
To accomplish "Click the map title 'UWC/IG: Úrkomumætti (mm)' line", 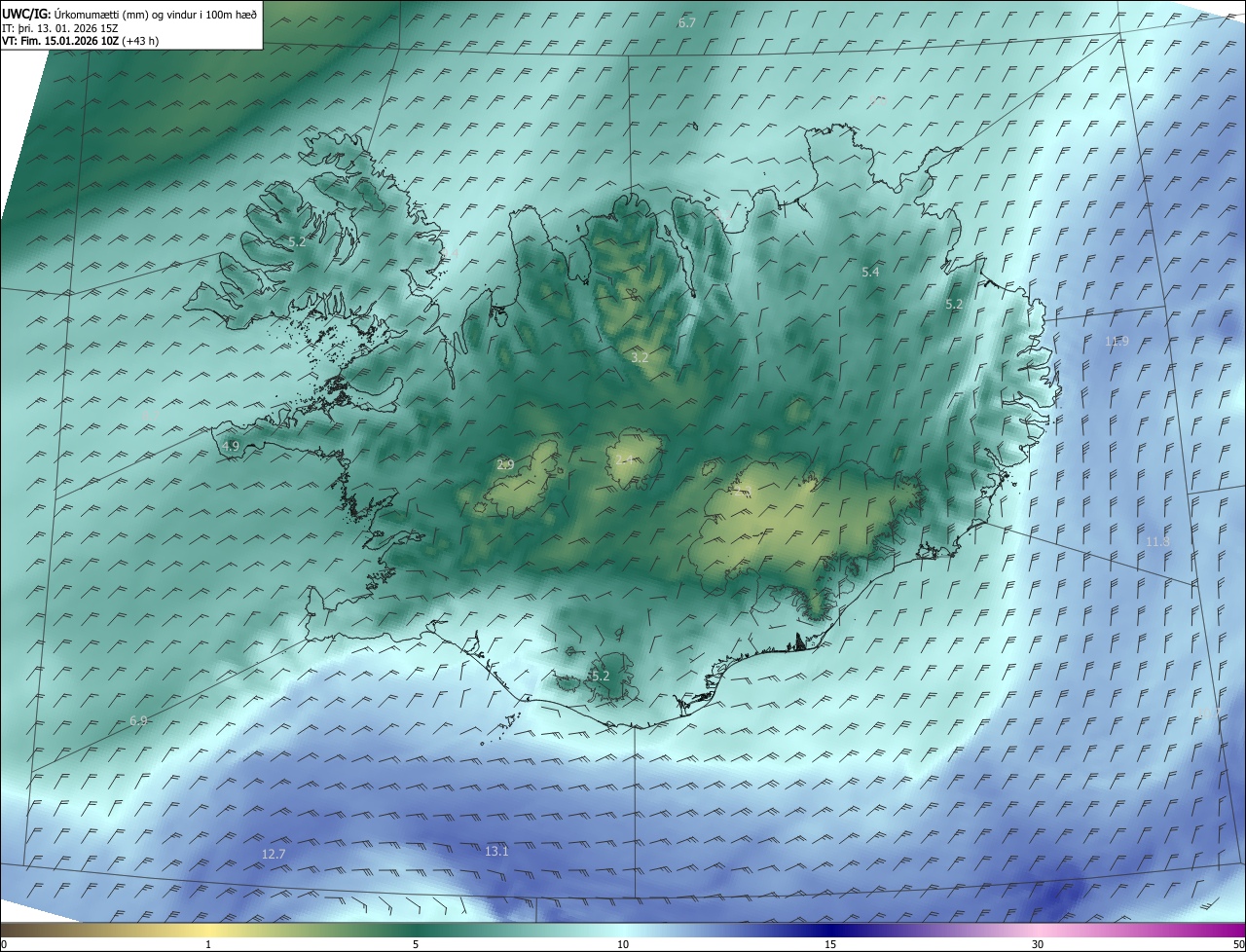I will 129,14.
